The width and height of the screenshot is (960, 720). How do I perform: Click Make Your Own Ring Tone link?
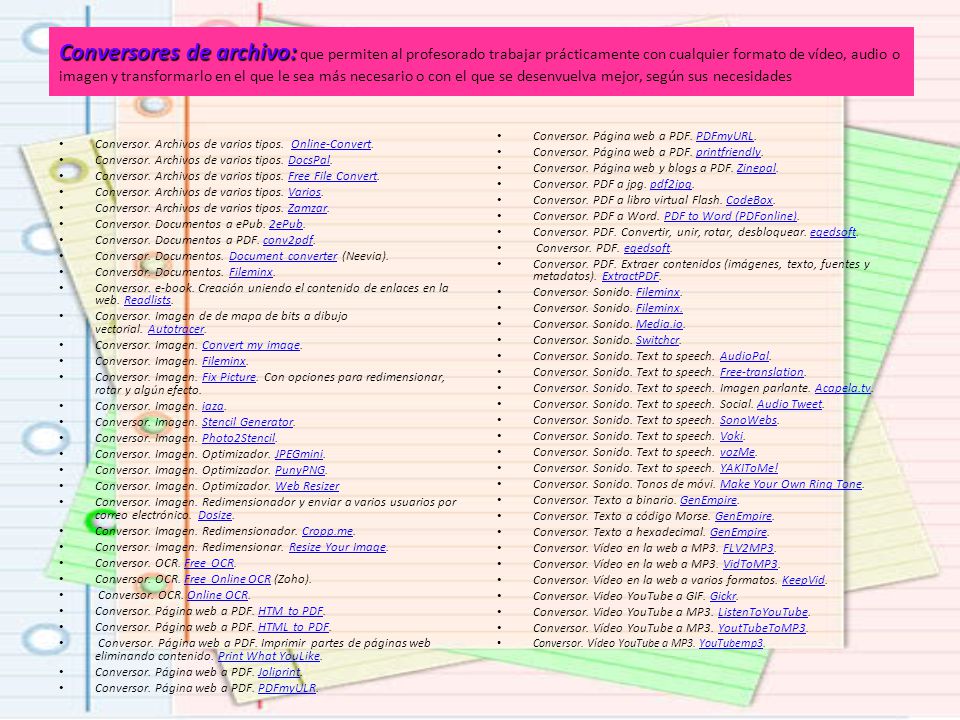(791, 484)
